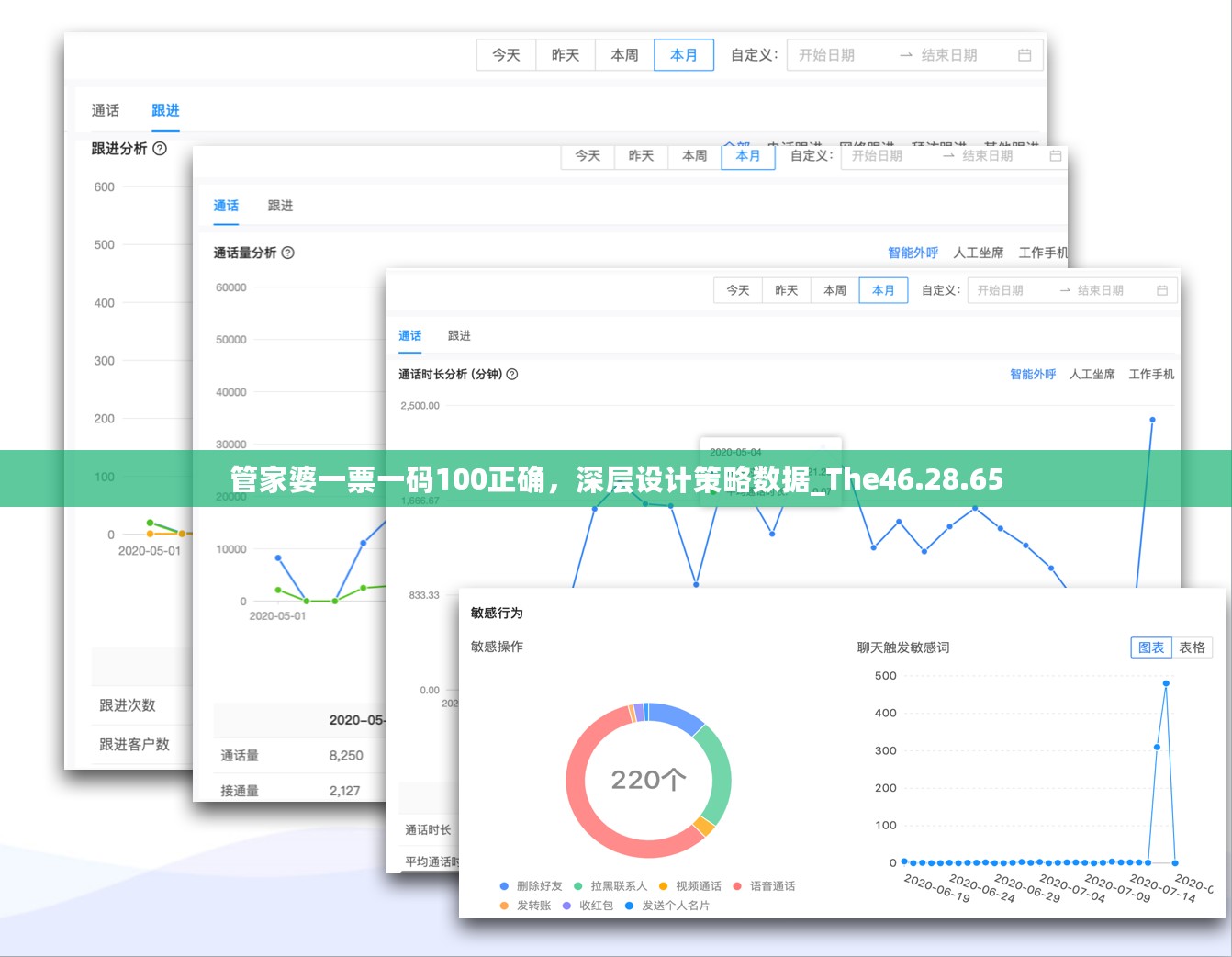
Task: Open calendar icon in 通话时长分析 window
Action: (x=1162, y=290)
